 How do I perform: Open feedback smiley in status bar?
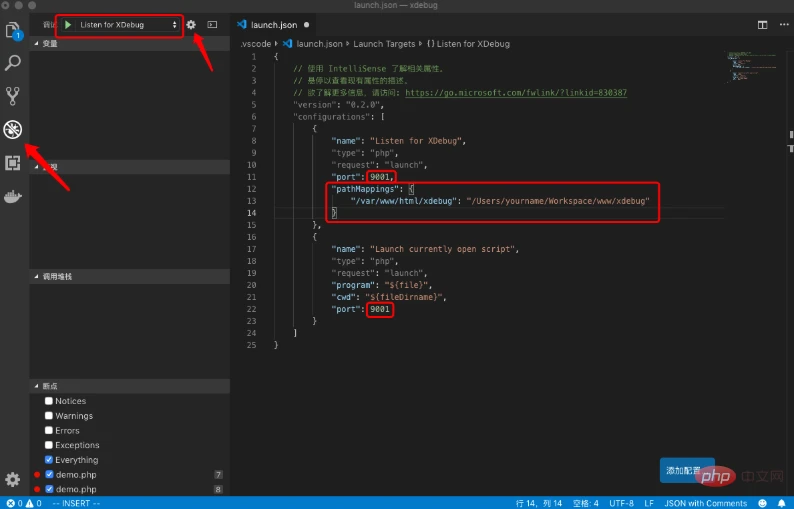pos(763,503)
